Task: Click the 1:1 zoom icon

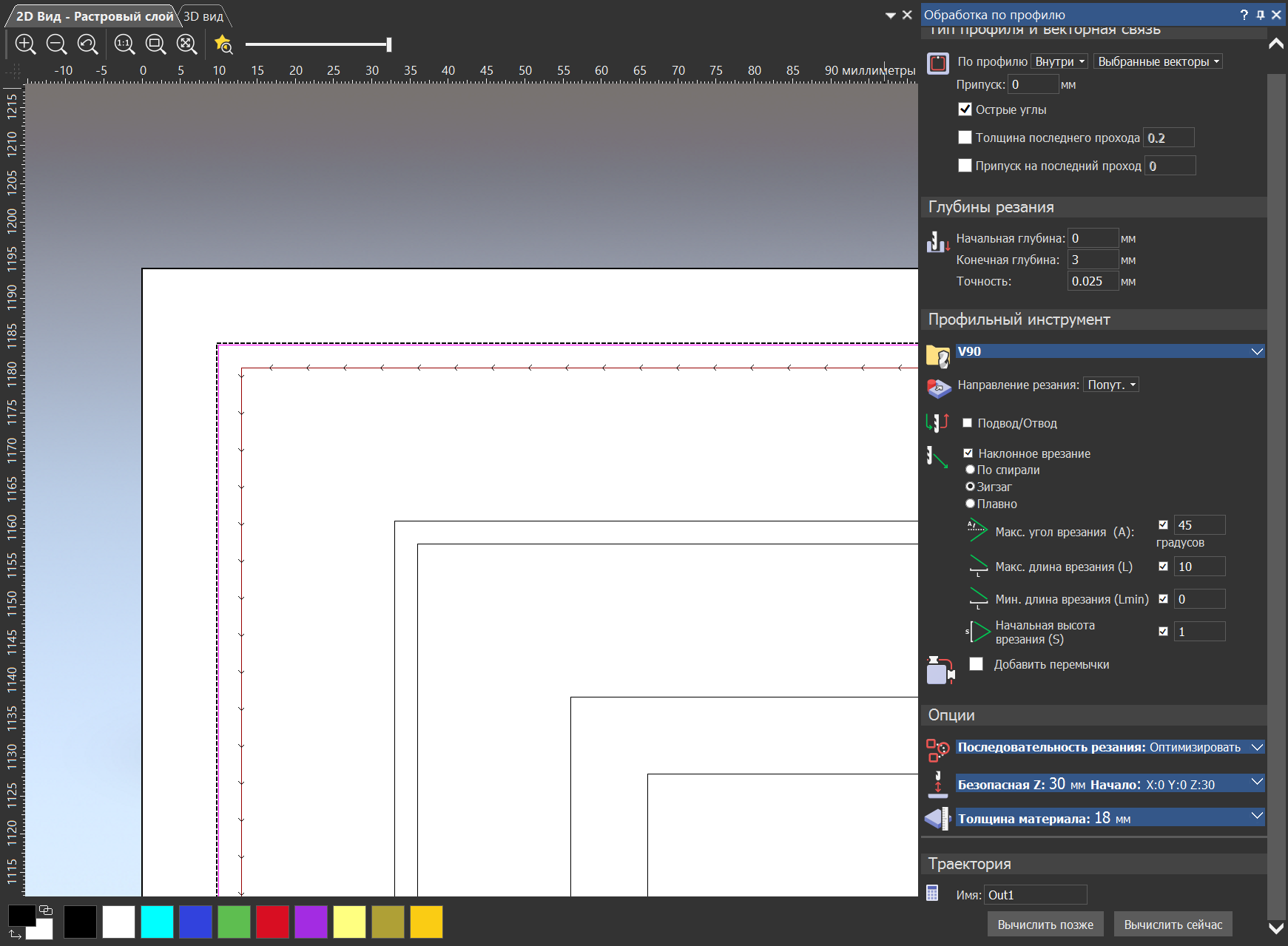Action: pos(124,44)
